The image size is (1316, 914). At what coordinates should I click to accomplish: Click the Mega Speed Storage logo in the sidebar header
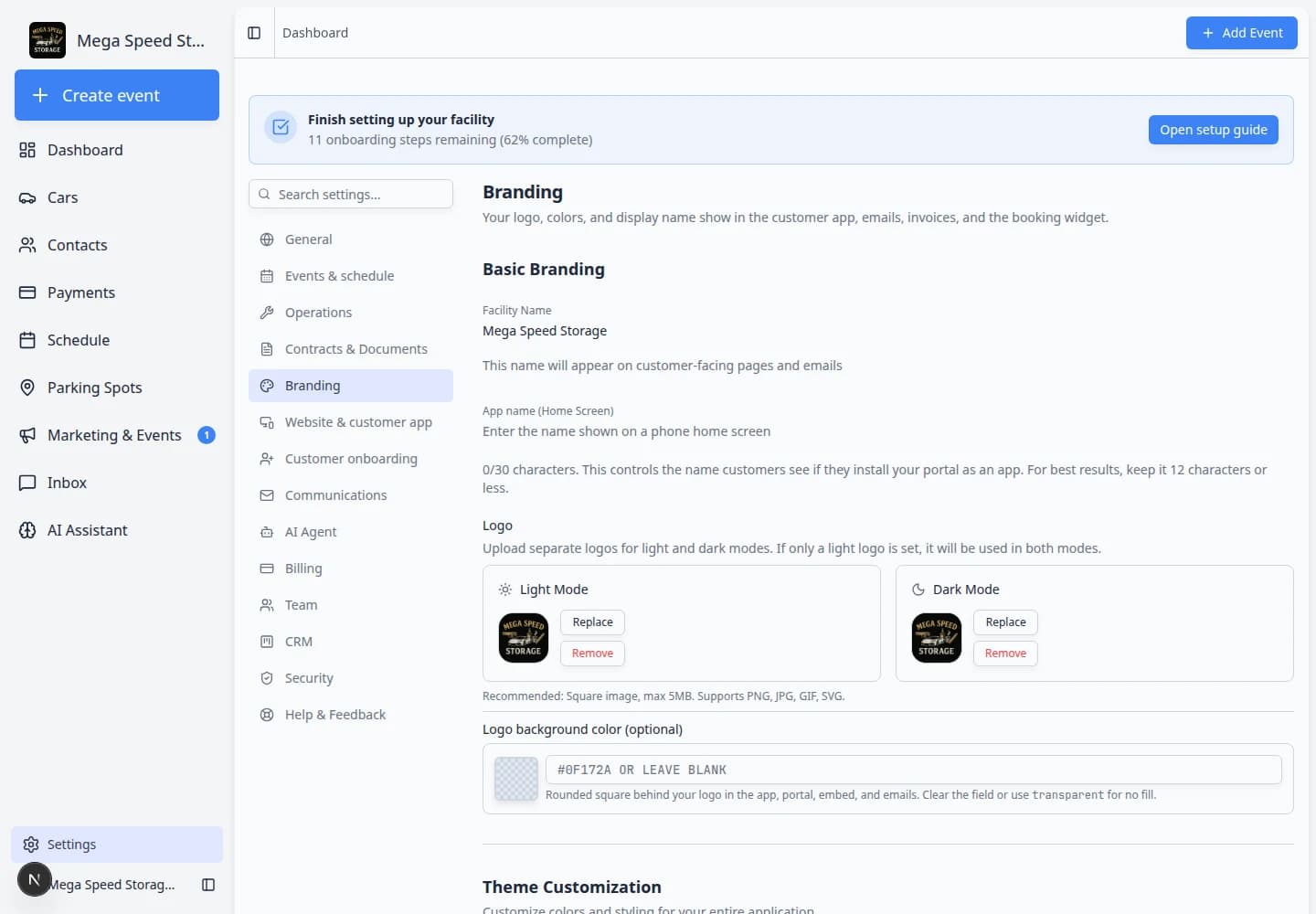48,40
